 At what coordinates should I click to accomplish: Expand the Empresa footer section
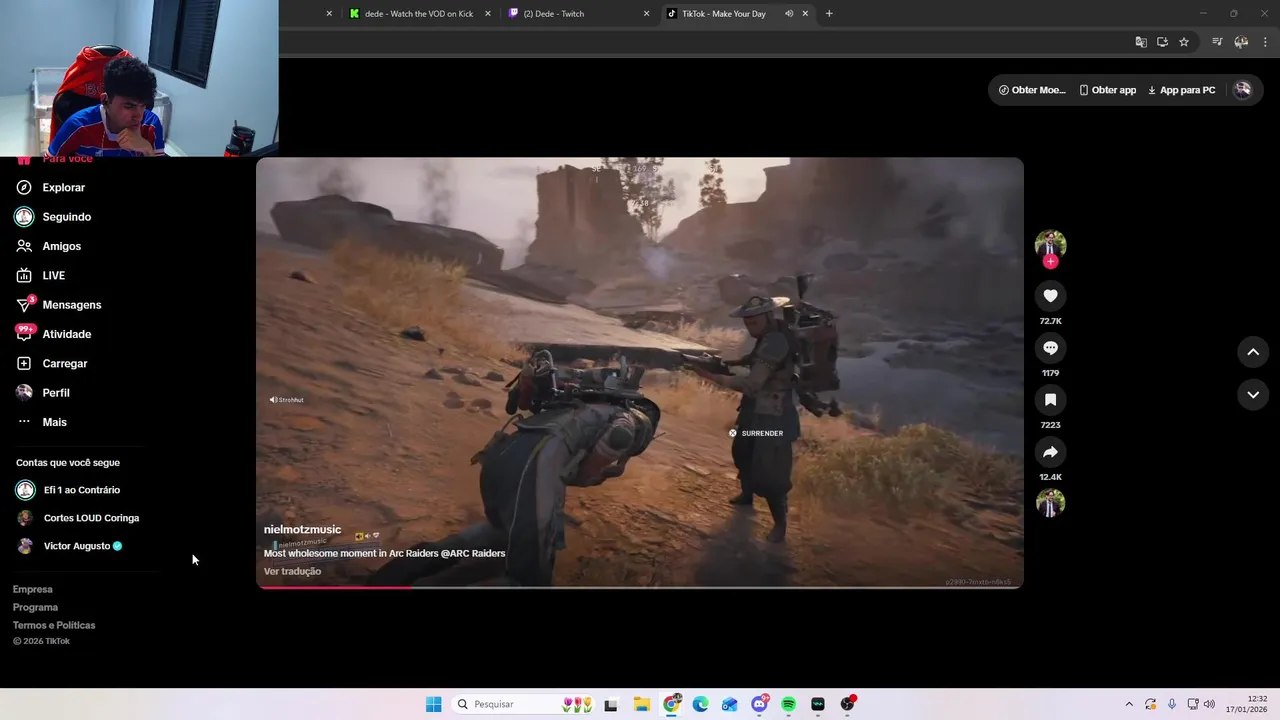coord(33,589)
